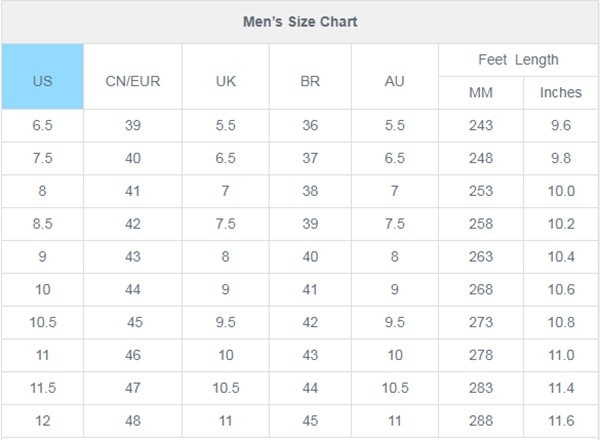Select US size 6.5 cell

pyautogui.click(x=42, y=126)
